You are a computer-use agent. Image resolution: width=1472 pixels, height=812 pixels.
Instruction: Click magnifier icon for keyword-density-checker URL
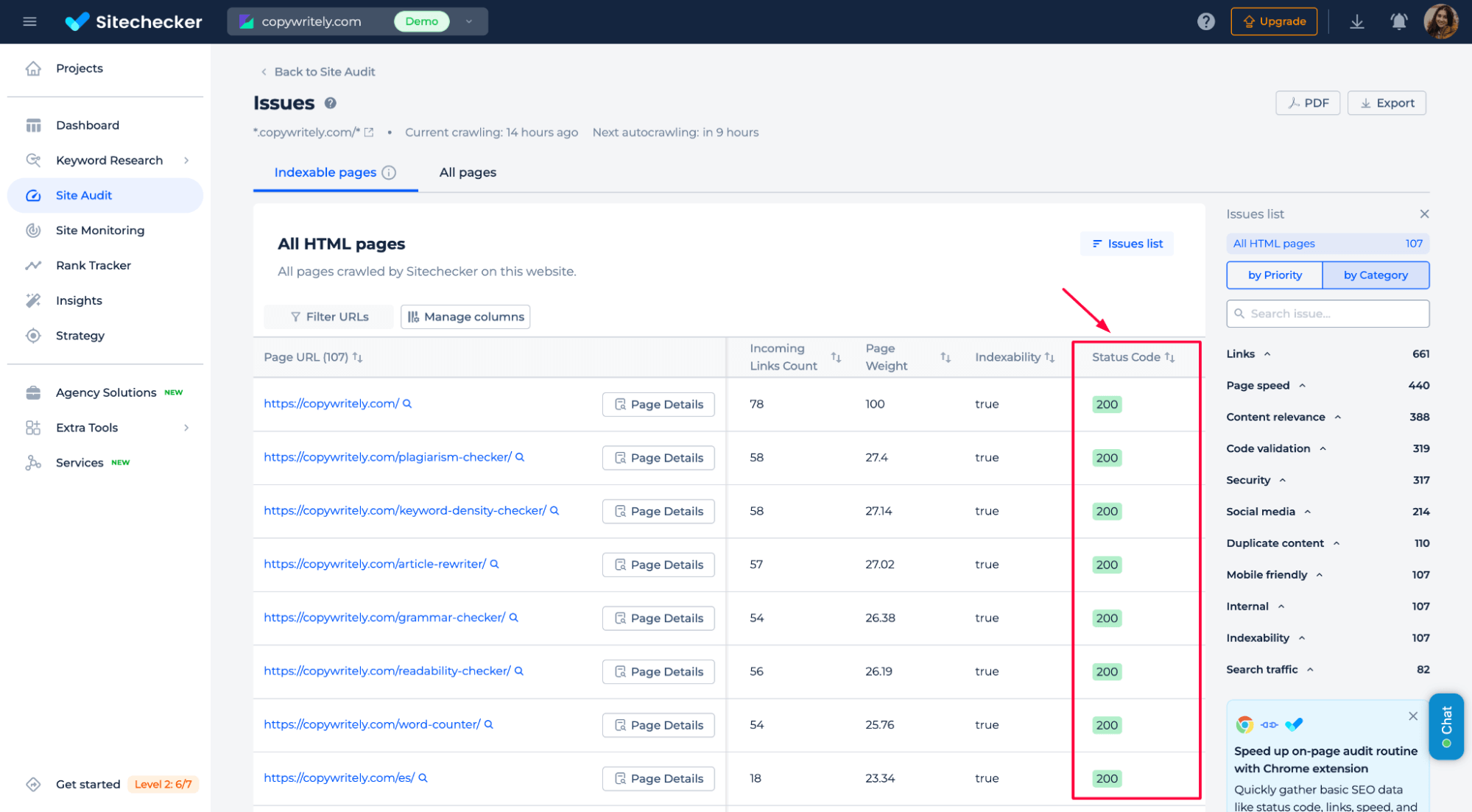click(554, 510)
